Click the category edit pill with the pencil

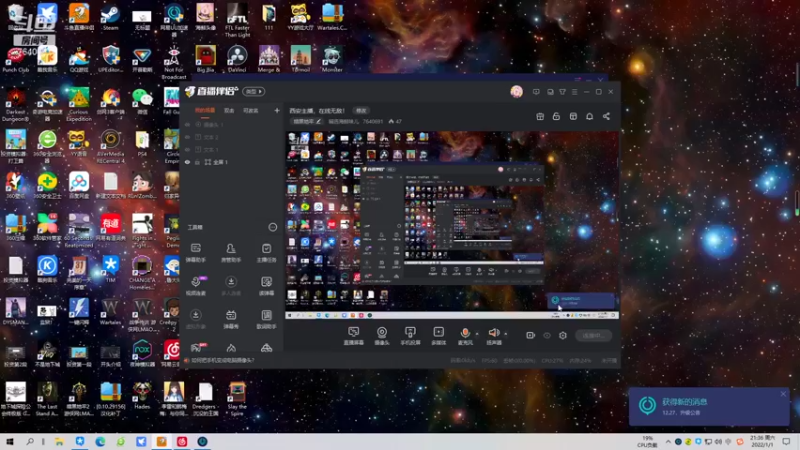coord(307,121)
